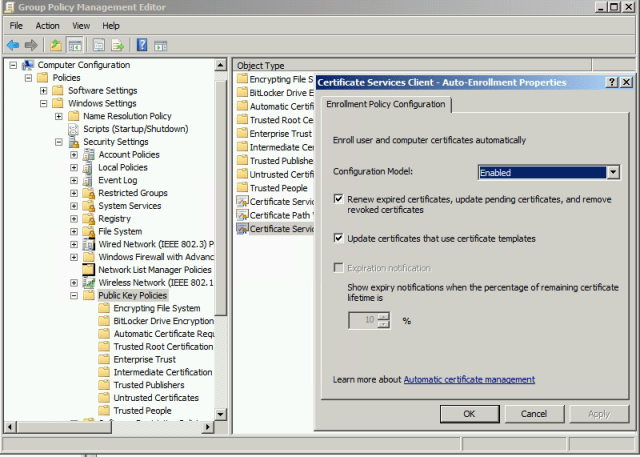Select Intermediate Ce… in the right list

(x=282, y=147)
